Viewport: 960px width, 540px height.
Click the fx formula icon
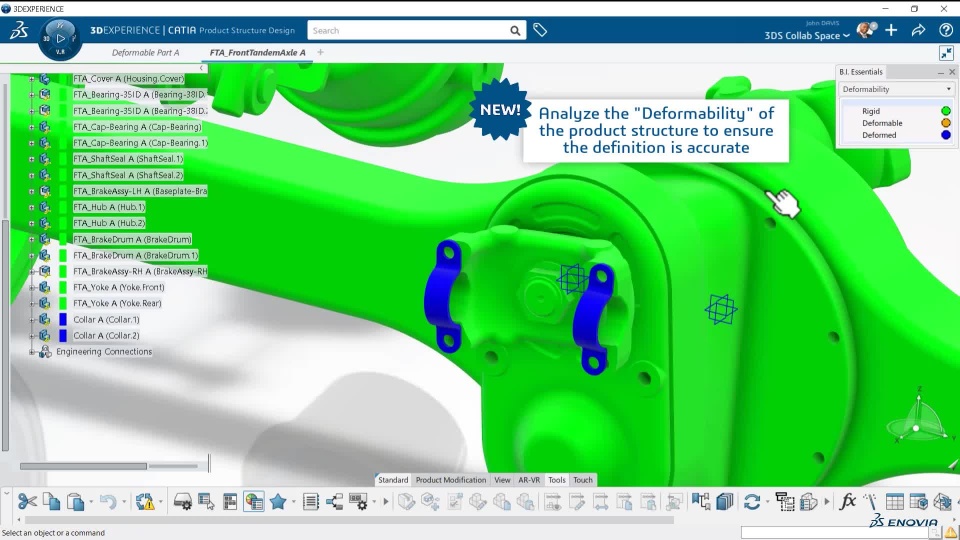point(847,502)
